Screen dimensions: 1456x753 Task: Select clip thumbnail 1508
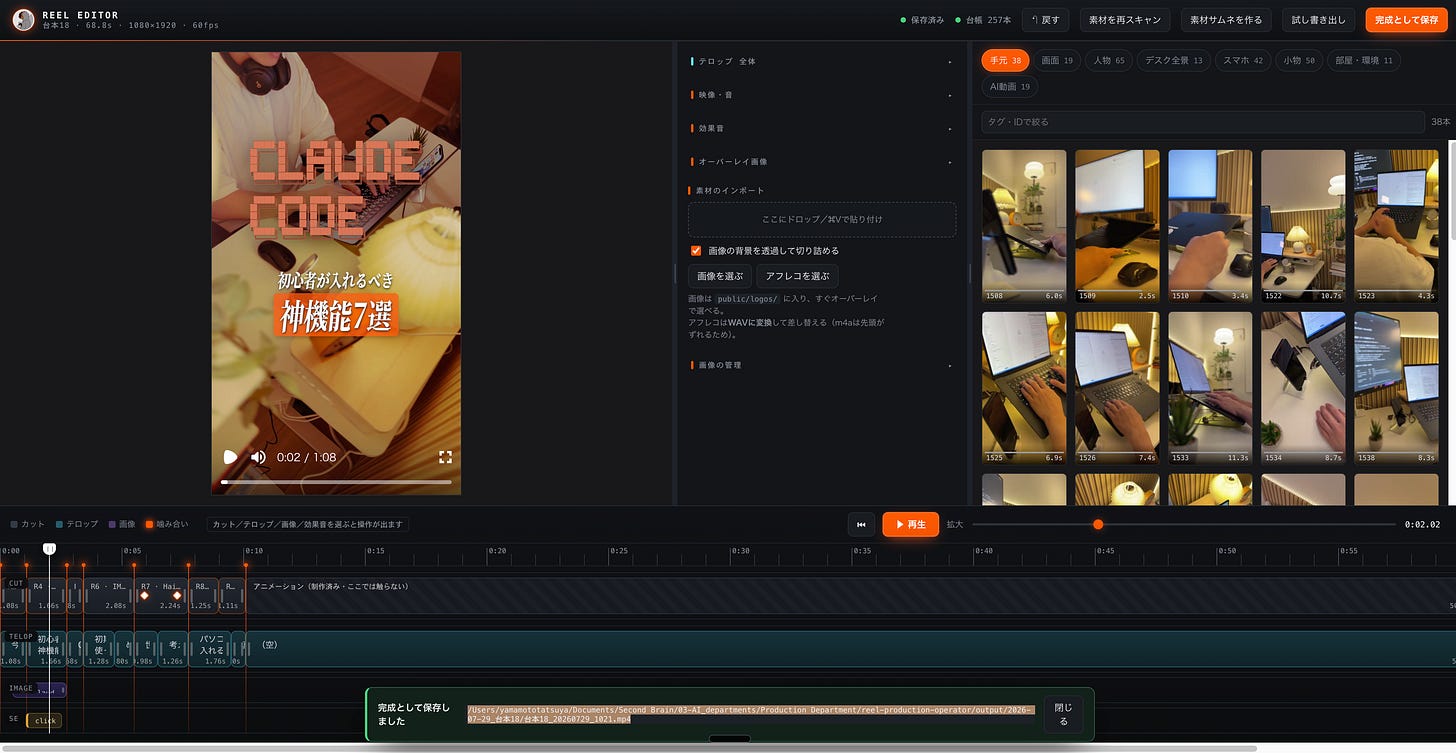(1024, 226)
